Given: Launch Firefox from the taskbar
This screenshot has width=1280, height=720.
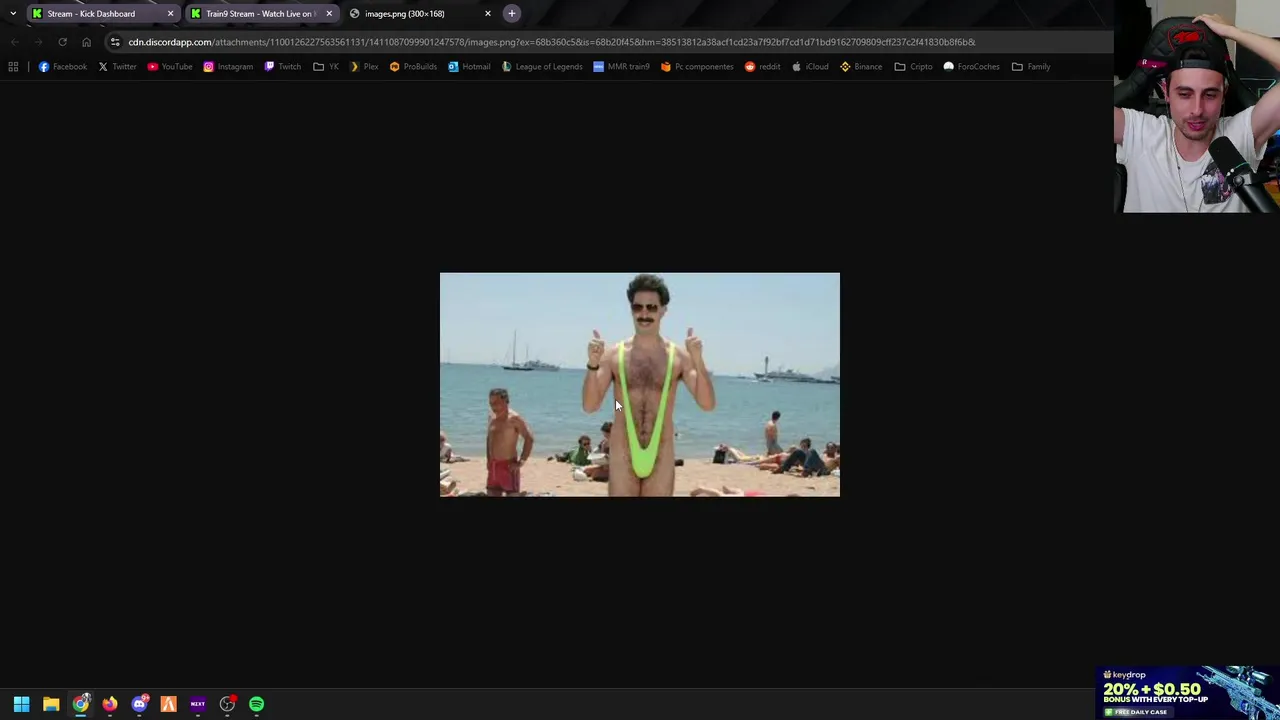Looking at the screenshot, I should click(110, 704).
